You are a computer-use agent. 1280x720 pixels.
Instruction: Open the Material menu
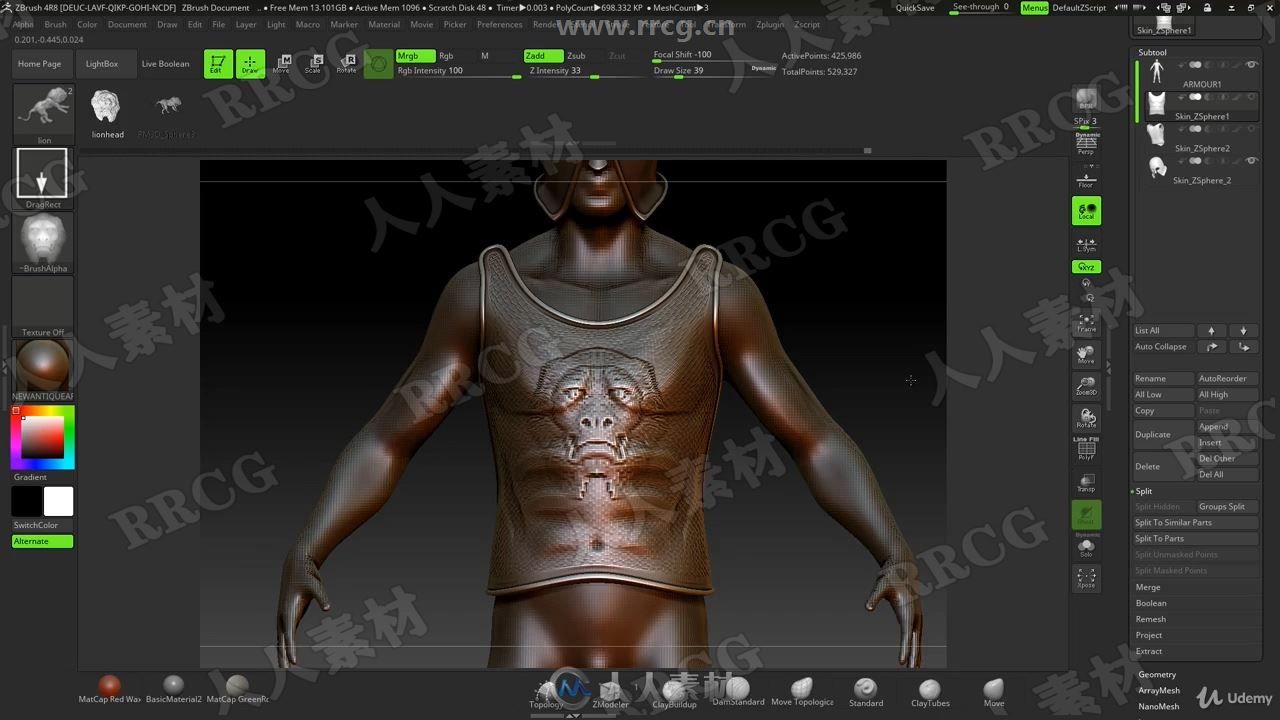point(384,24)
